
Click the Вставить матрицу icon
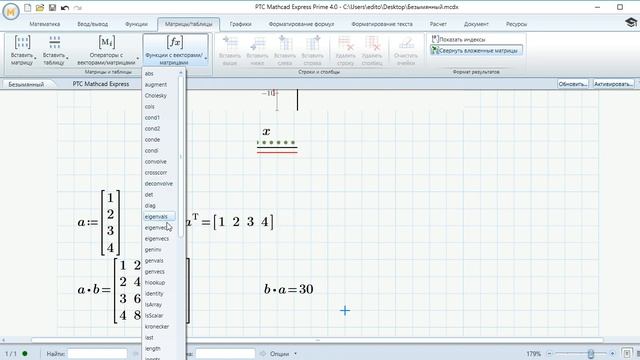[22, 42]
